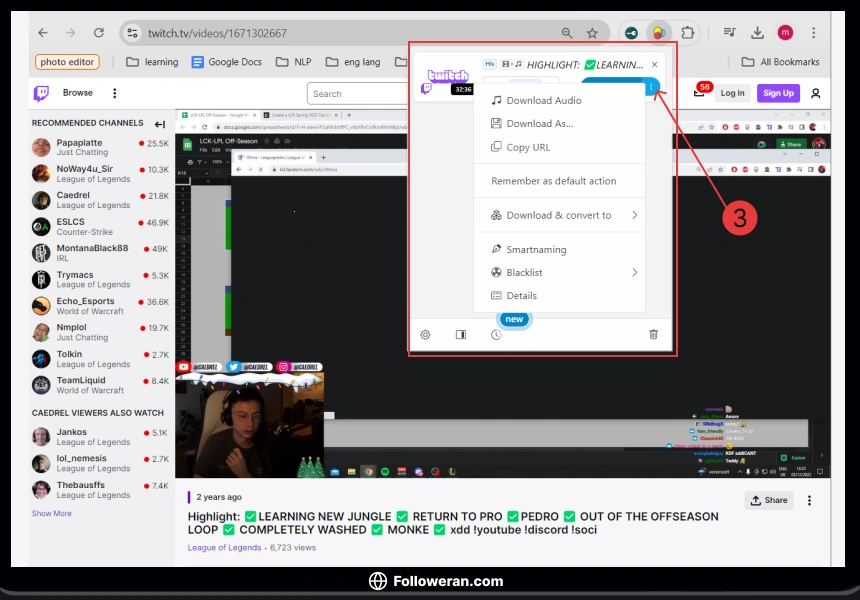This screenshot has height=600, width=860.
Task: Choose Download Audio from the menu
Action: (543, 100)
